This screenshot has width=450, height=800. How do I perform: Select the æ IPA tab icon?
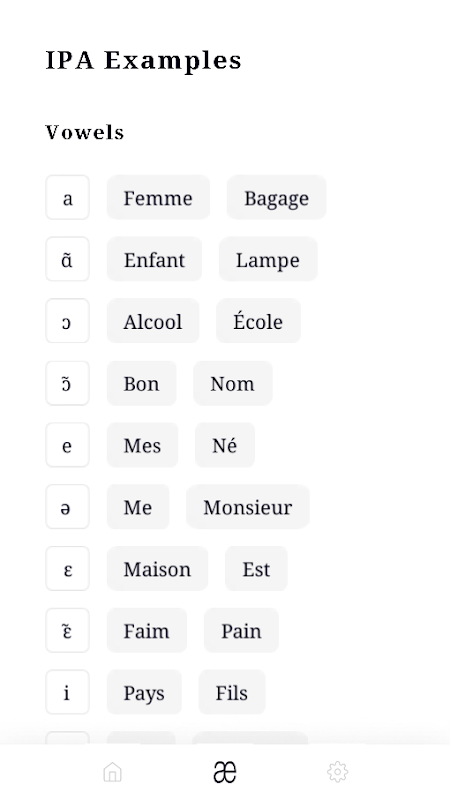[x=224, y=772]
